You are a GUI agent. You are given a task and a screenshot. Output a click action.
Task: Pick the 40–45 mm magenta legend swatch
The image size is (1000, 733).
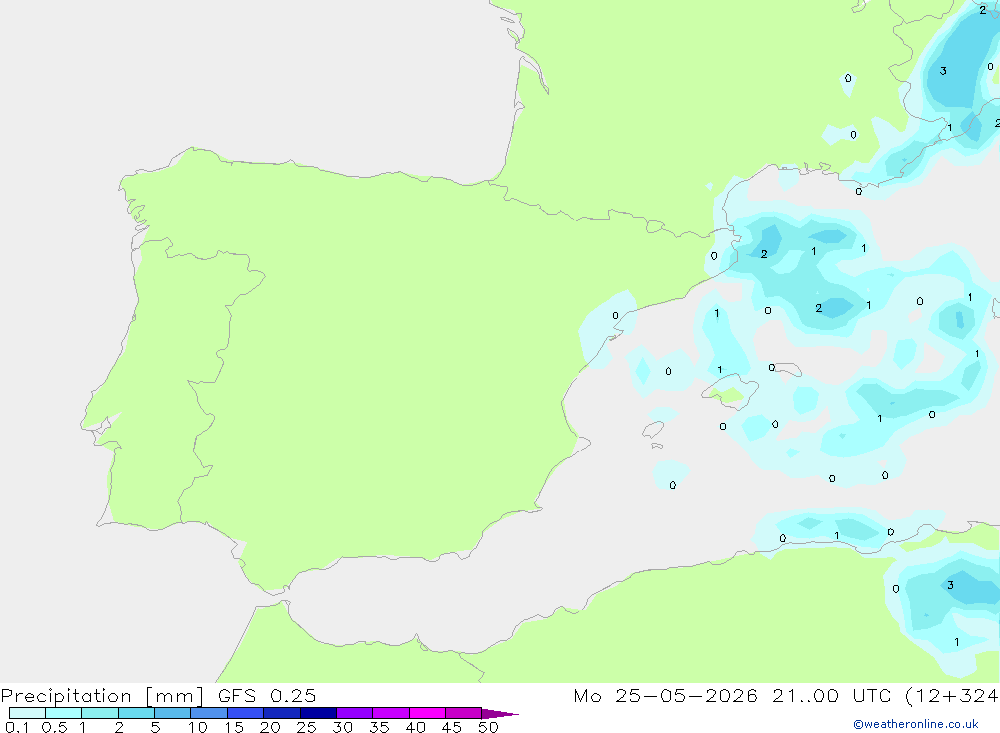click(x=427, y=713)
